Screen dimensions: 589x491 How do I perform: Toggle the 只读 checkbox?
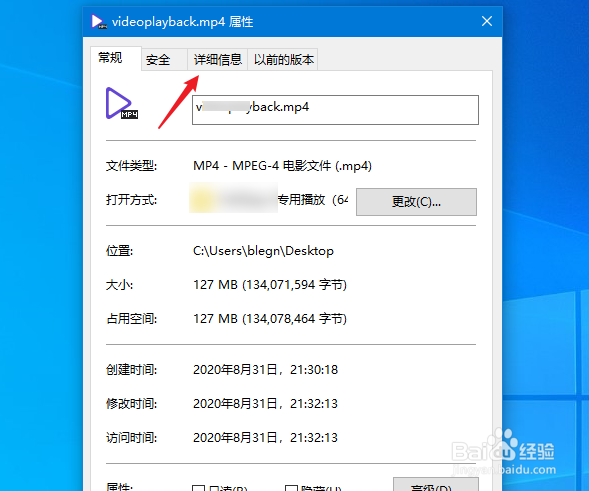point(198,488)
